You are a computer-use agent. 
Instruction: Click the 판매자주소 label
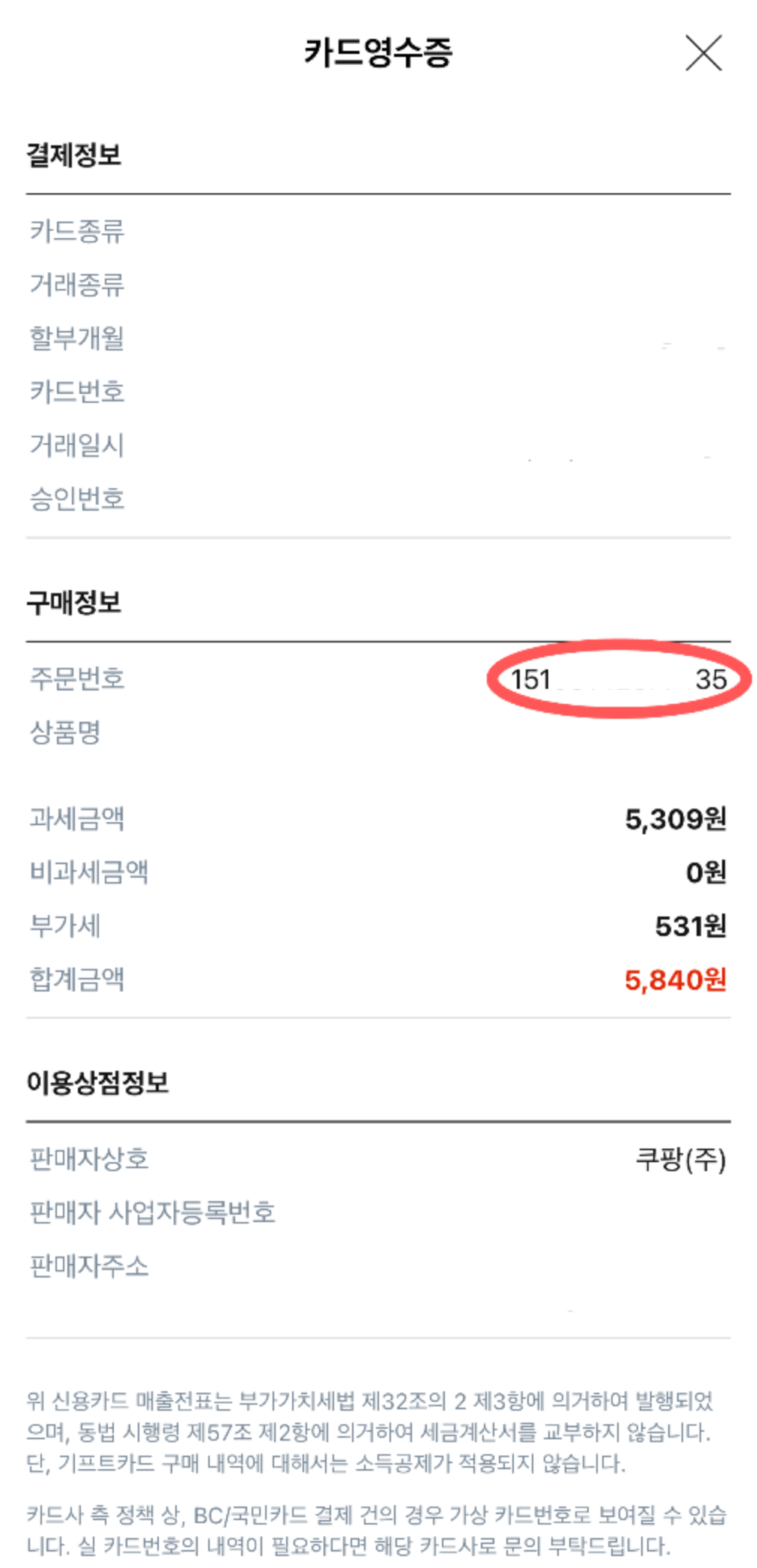coord(88,1266)
